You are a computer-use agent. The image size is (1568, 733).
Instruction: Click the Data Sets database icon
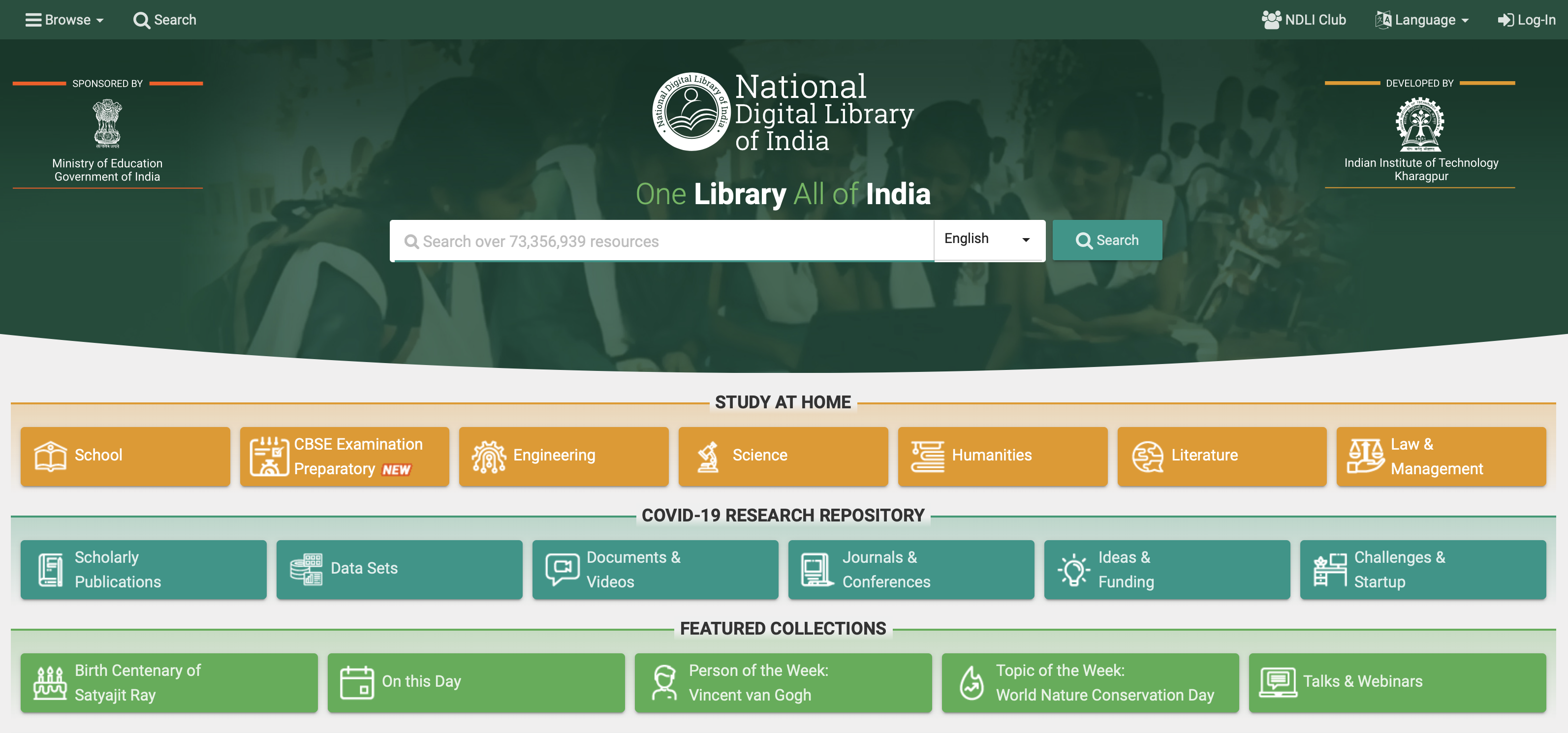tap(306, 569)
